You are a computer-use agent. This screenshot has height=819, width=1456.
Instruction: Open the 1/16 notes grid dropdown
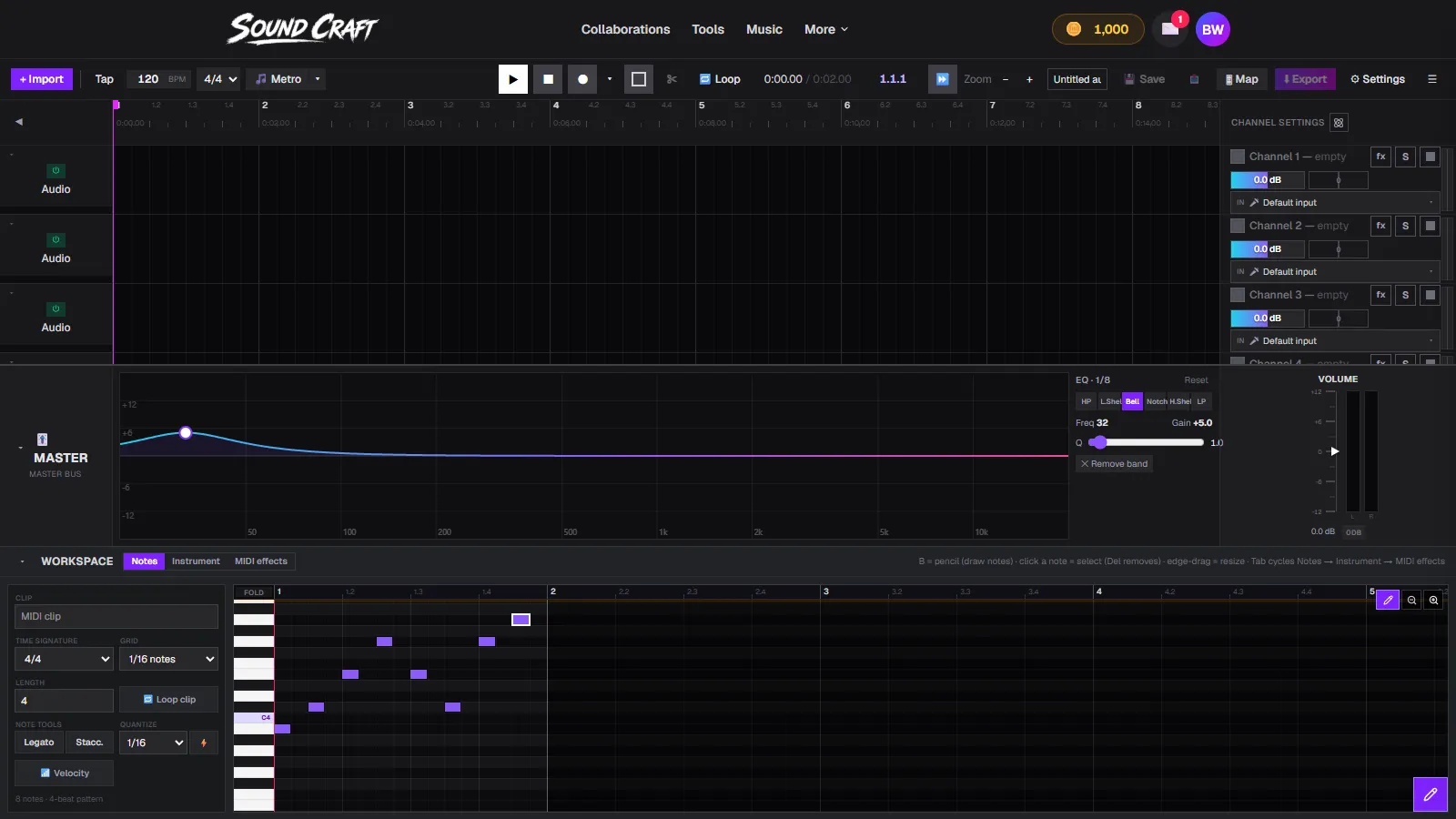click(168, 659)
